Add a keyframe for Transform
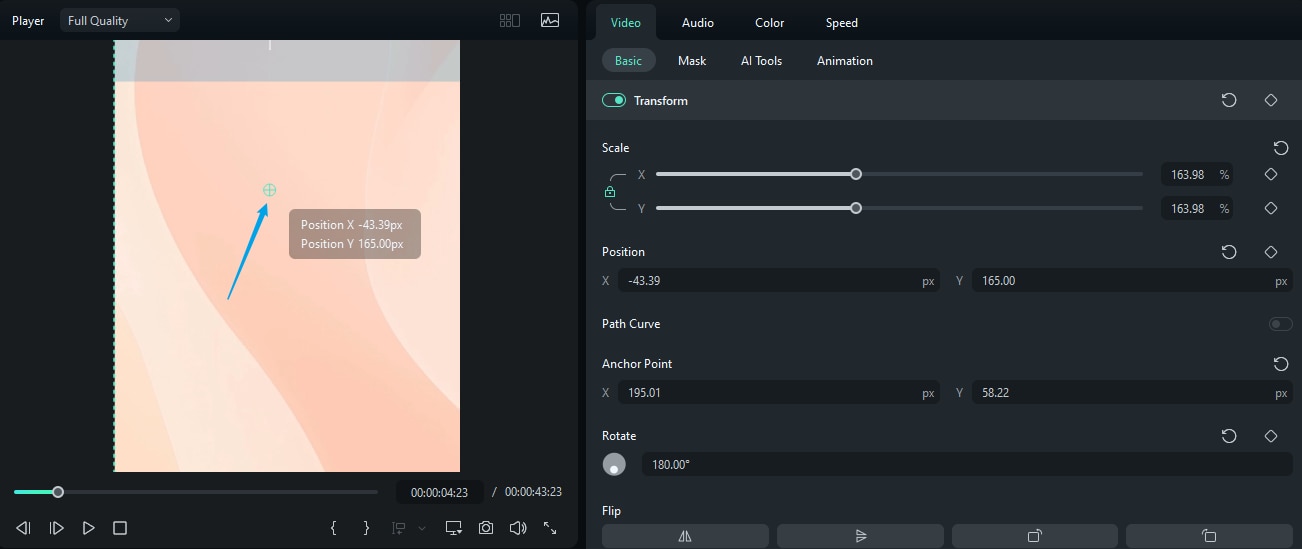 (1271, 100)
